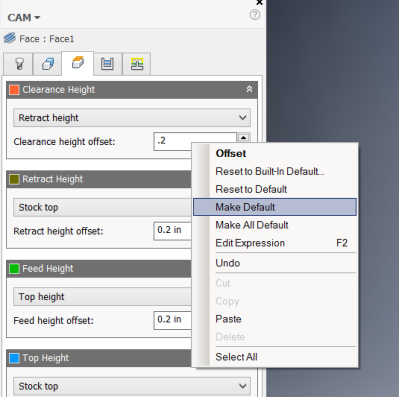The width and height of the screenshot is (399, 398).
Task: Collapse the Clearance Height section
Action: point(249,89)
